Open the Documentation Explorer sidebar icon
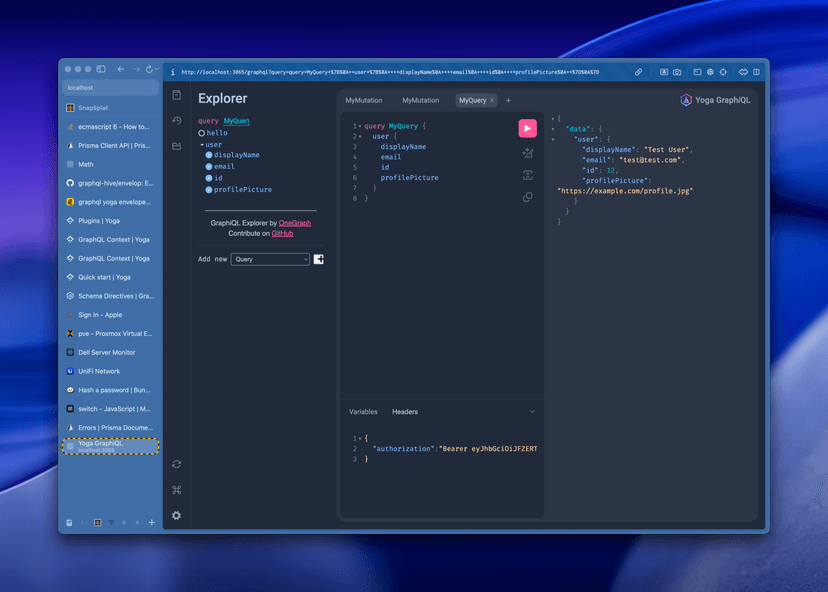The height and width of the screenshot is (592, 828). 177,95
